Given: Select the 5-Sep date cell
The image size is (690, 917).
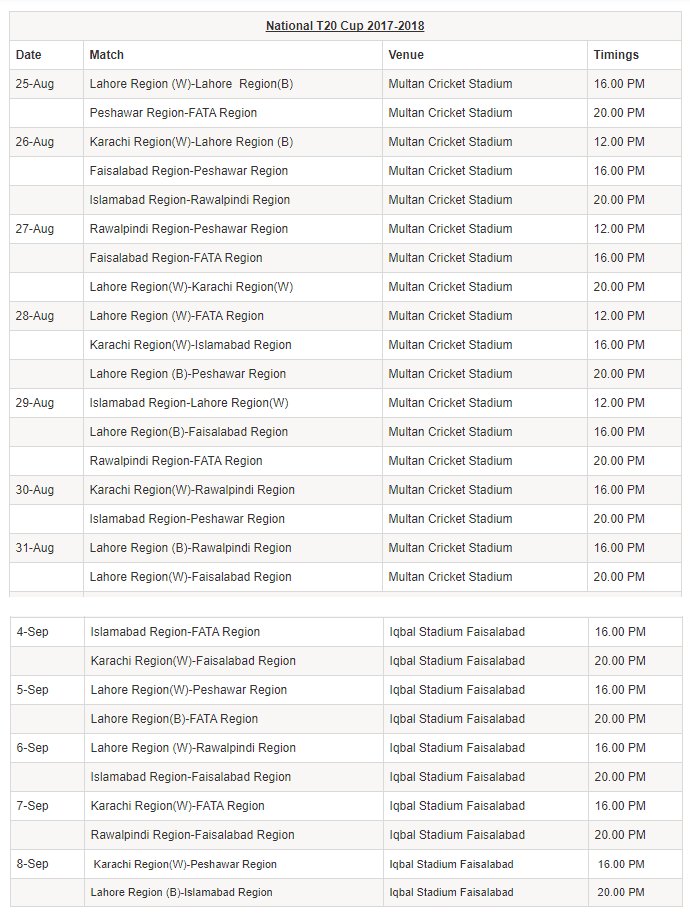Looking at the screenshot, I should (33, 690).
